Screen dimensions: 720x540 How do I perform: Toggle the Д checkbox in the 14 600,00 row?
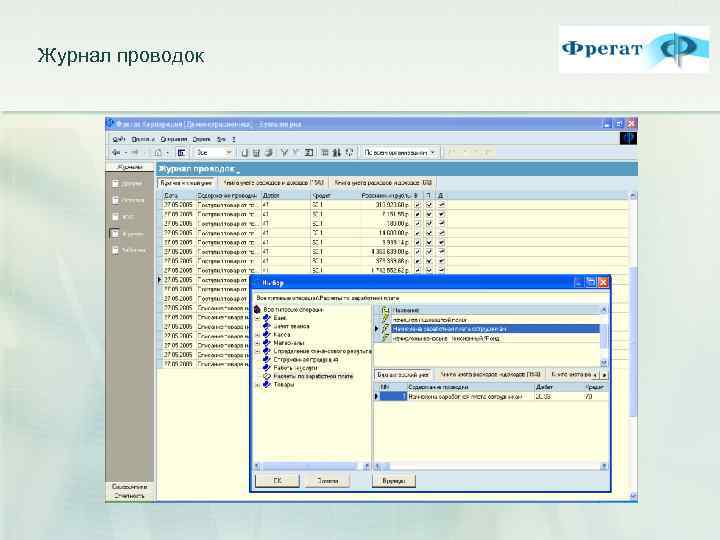tap(441, 233)
